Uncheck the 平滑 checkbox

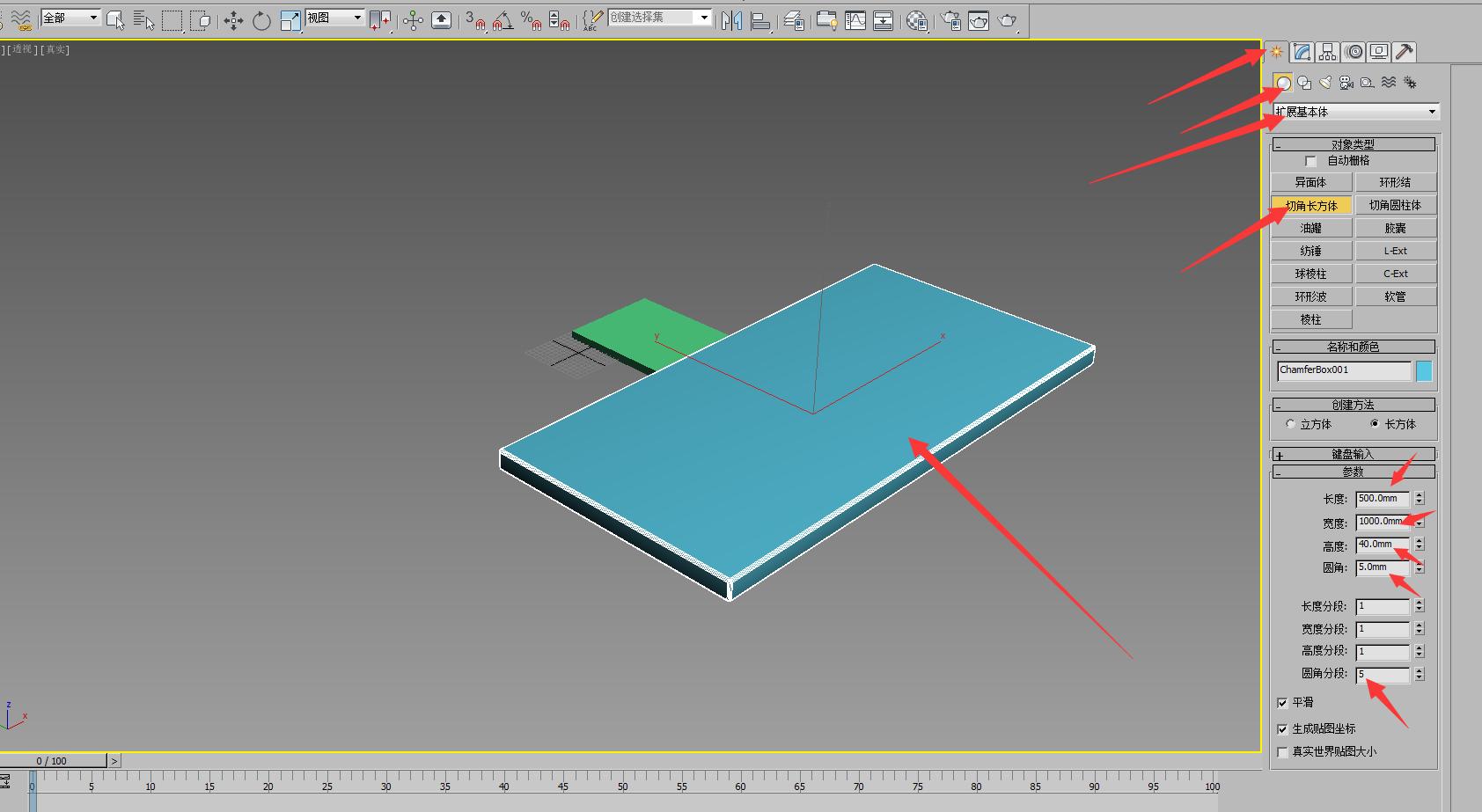click(x=1282, y=703)
